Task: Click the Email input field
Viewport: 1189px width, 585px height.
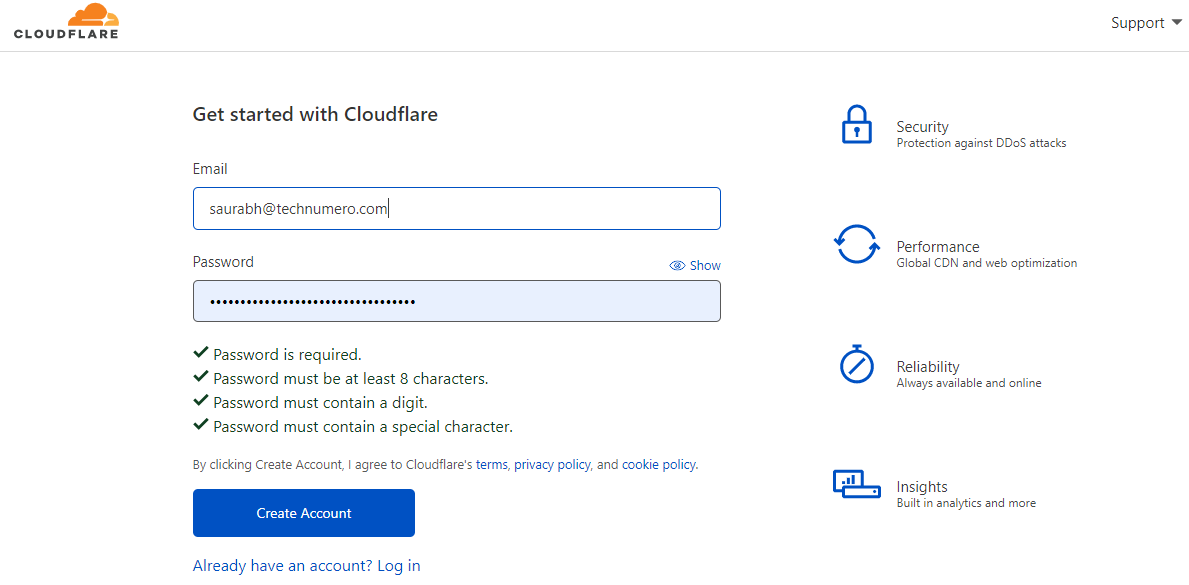Action: point(456,209)
